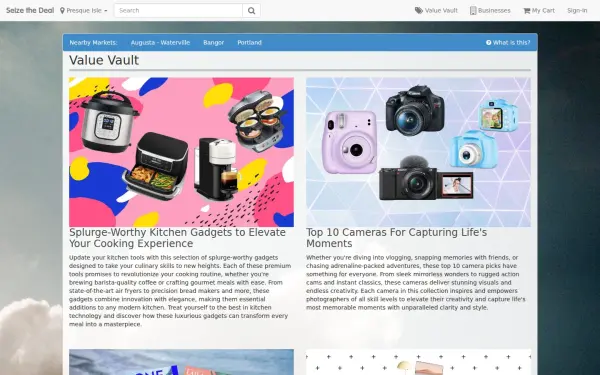600x375 pixels.
Task: Click the blue banner thumbnail with the word ONE
Action: point(181,362)
